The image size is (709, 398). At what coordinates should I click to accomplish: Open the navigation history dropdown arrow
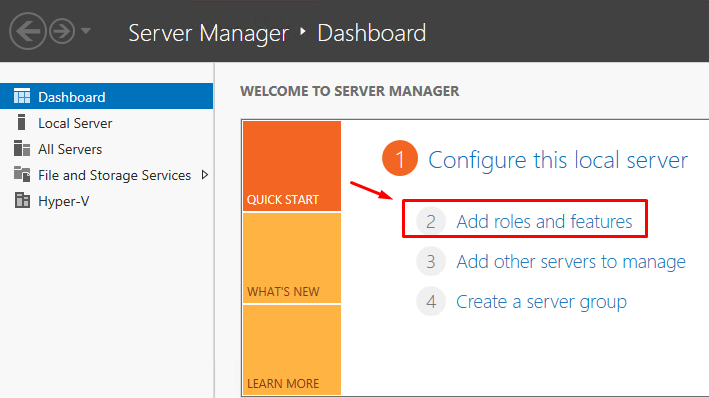click(x=85, y=31)
